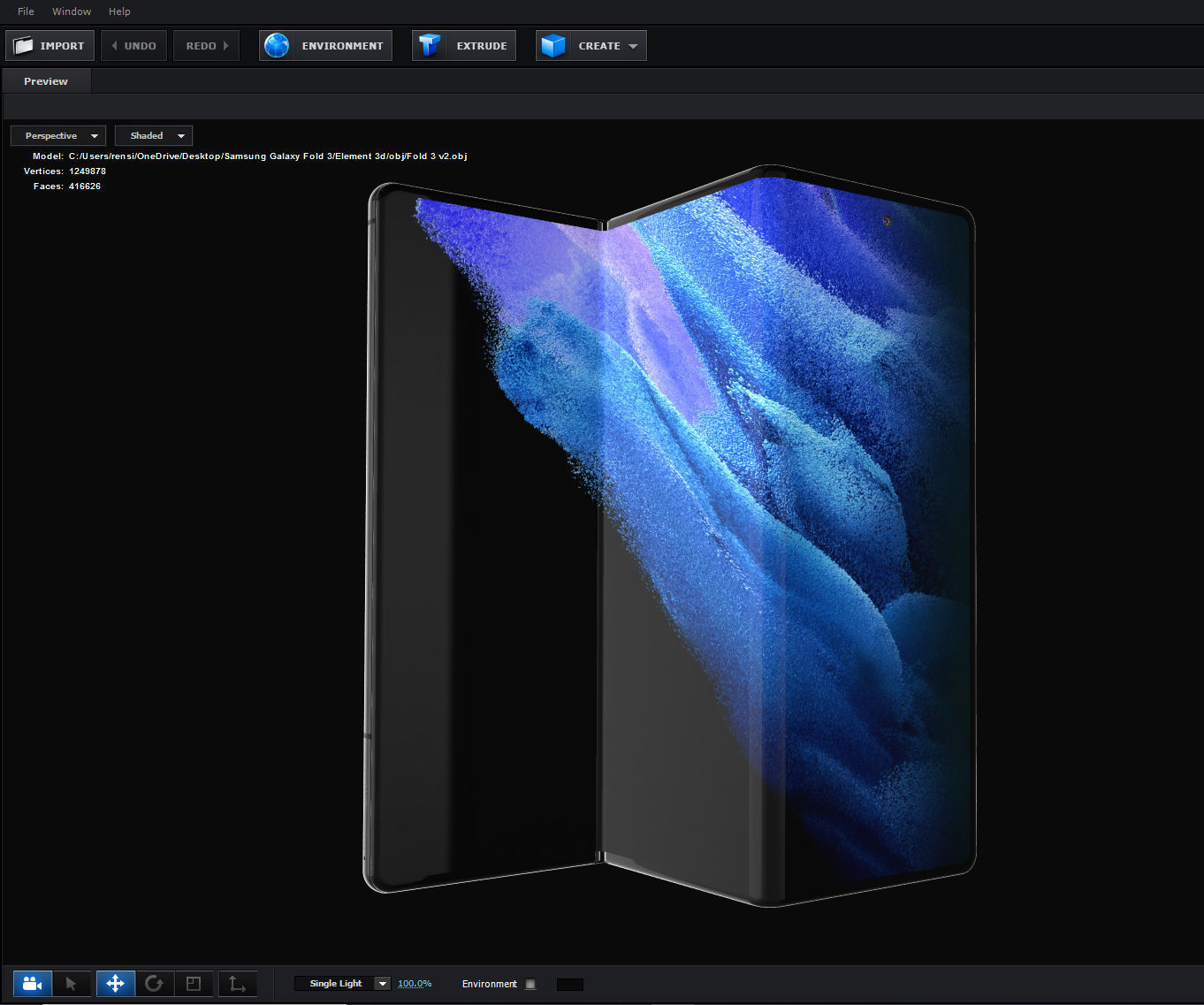This screenshot has height=1005, width=1204.
Task: Open the Single Light preset dropdown
Action: click(x=342, y=984)
